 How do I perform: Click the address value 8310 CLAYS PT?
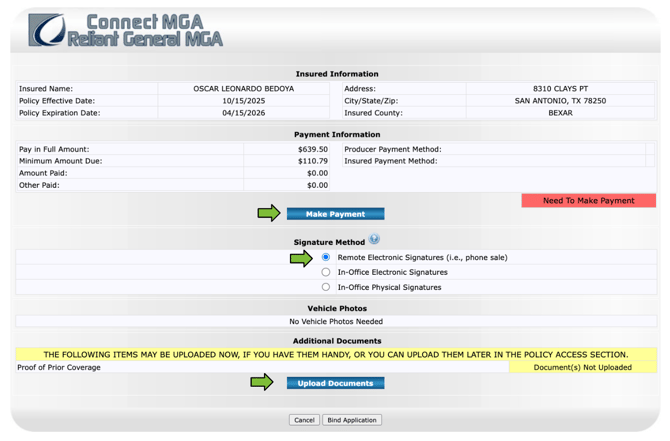(560, 89)
